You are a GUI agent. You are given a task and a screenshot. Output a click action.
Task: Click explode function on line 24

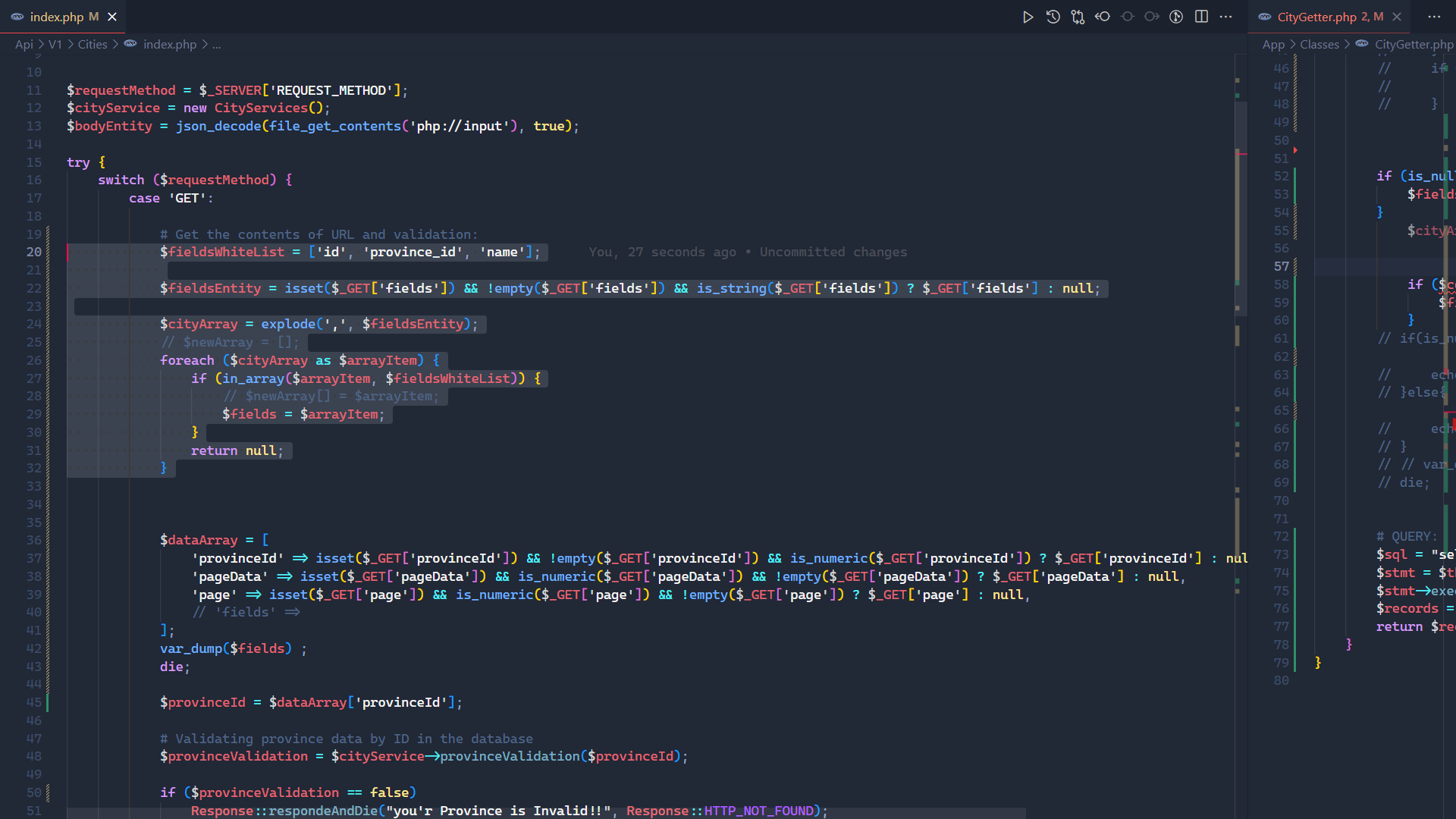288,325
